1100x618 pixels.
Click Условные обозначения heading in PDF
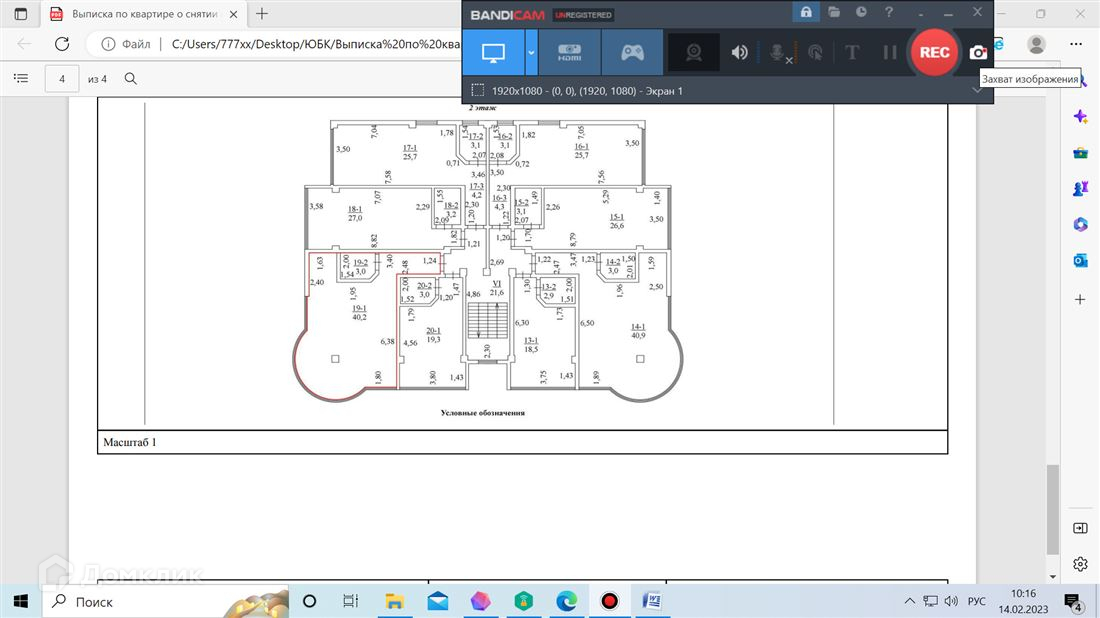point(483,412)
